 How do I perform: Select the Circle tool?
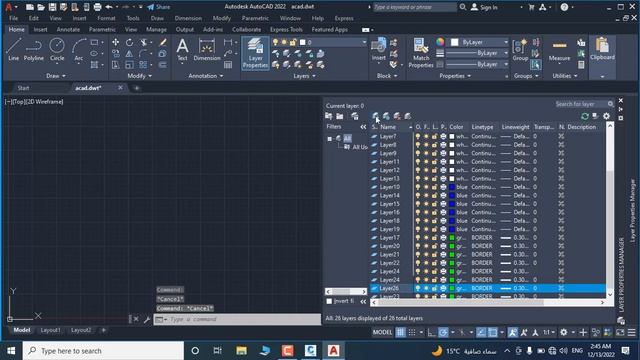click(x=57, y=49)
